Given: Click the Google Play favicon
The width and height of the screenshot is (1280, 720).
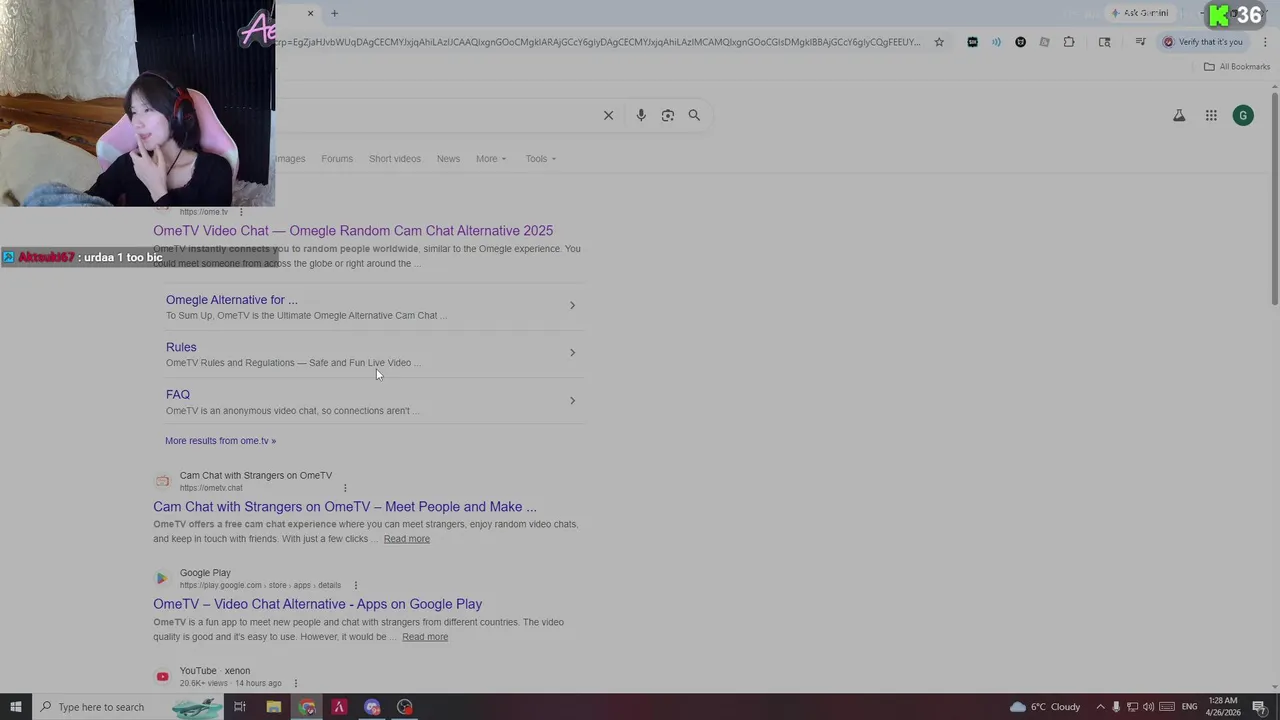Looking at the screenshot, I should [162, 579].
